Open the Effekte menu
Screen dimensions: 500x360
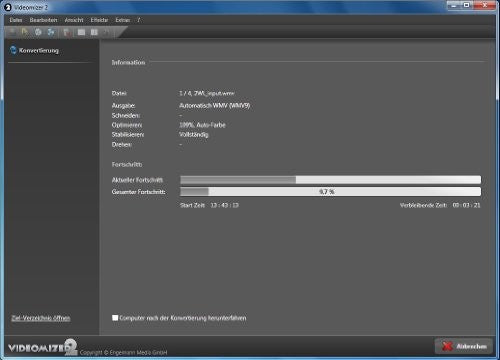coord(99,20)
